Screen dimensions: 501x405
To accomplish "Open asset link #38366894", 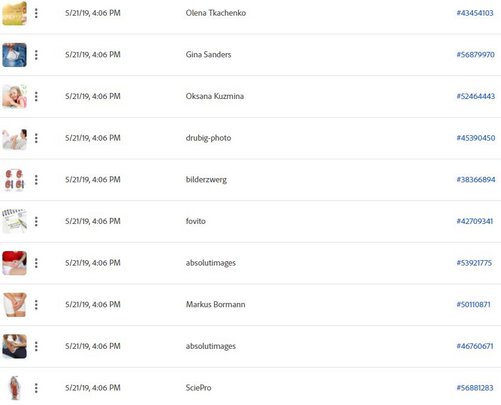I will pos(476,180).
